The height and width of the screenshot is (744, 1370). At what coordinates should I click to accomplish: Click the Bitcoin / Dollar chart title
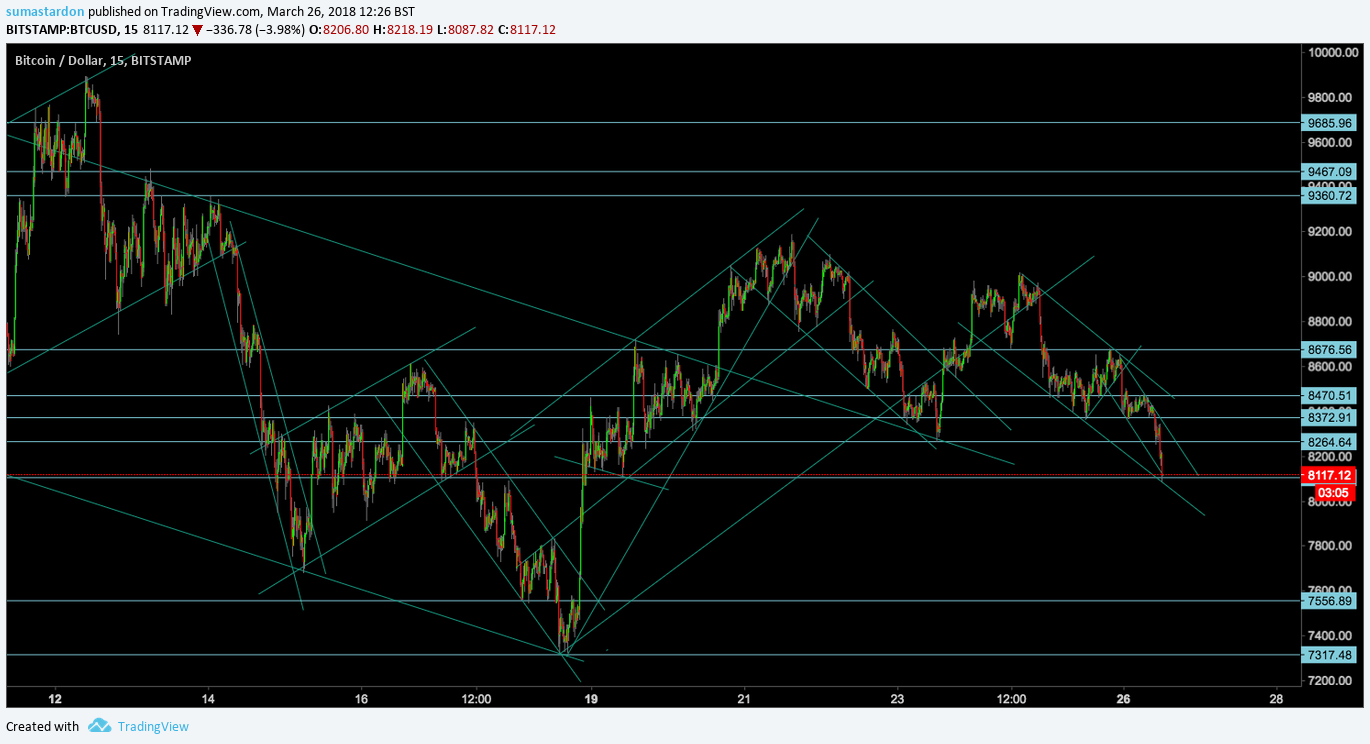tap(103, 60)
